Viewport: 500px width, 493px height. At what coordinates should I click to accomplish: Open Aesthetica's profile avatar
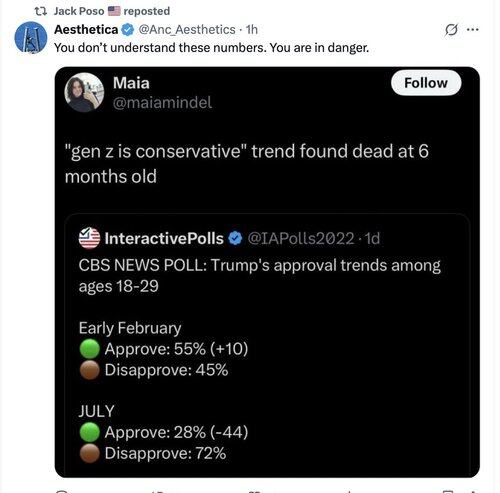pyautogui.click(x=31, y=37)
